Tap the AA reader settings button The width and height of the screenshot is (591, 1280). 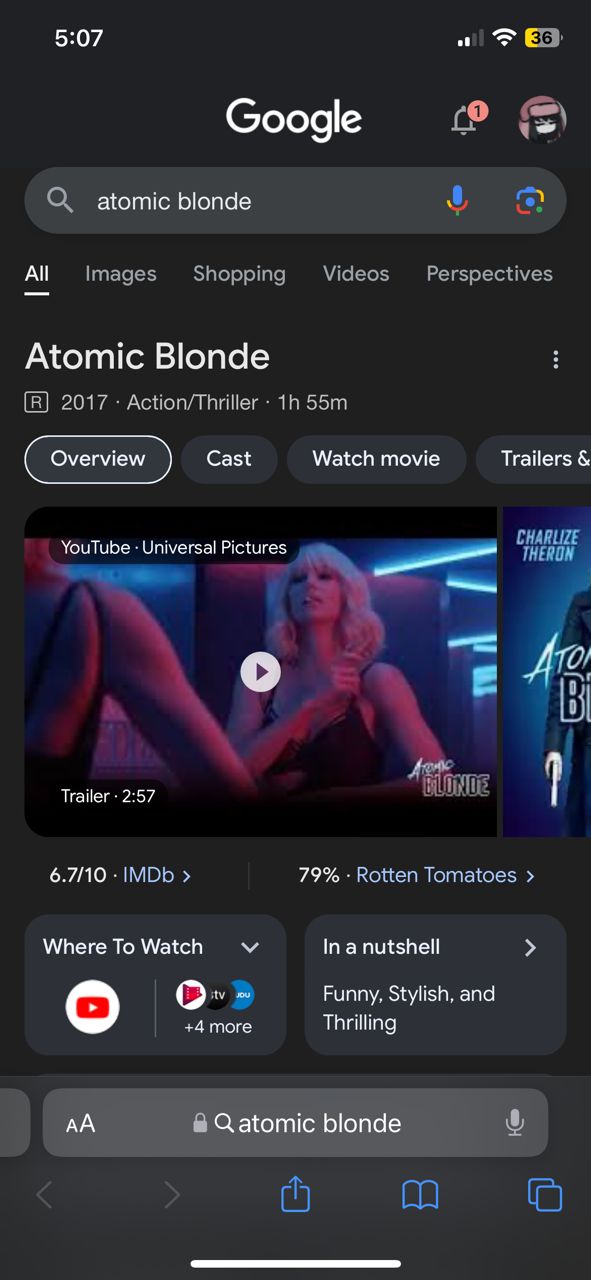(x=80, y=1123)
